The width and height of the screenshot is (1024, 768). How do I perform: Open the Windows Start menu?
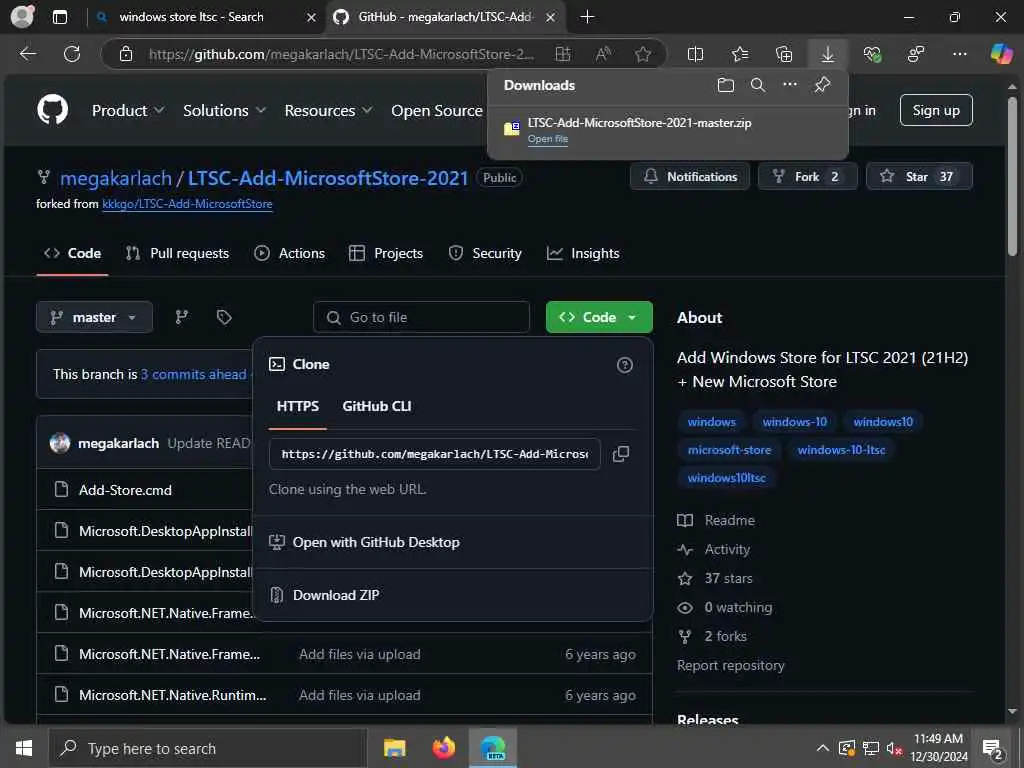pos(24,748)
